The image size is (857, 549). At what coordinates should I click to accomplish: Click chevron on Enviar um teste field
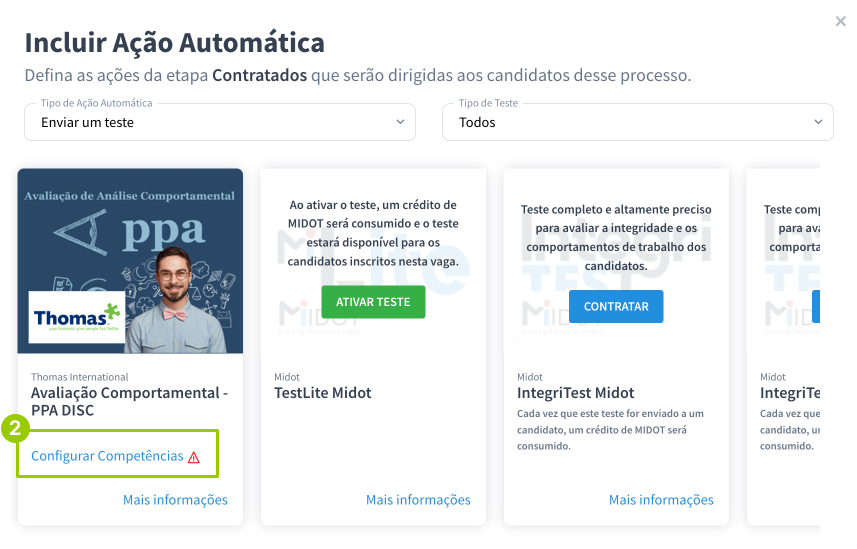(x=399, y=122)
